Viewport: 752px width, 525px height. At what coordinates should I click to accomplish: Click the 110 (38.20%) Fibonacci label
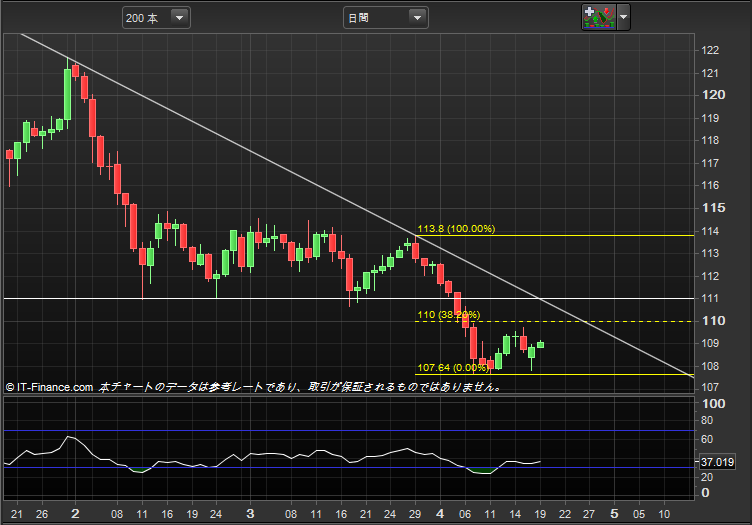point(448,315)
